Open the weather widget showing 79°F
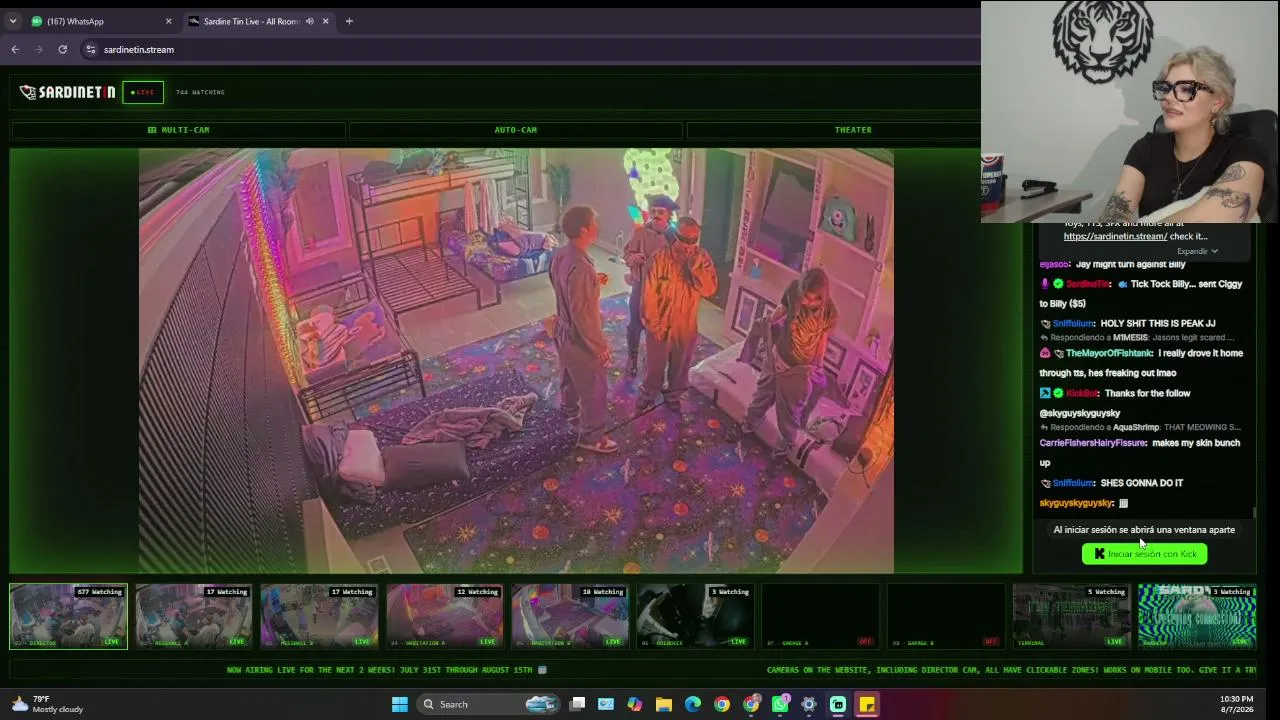 pos(47,704)
